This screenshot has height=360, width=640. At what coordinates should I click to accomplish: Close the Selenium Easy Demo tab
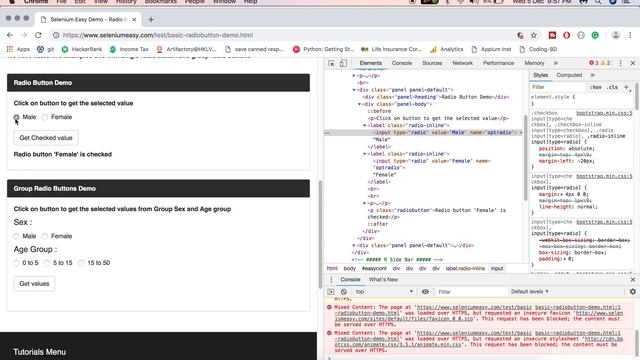pyautogui.click(x=134, y=19)
